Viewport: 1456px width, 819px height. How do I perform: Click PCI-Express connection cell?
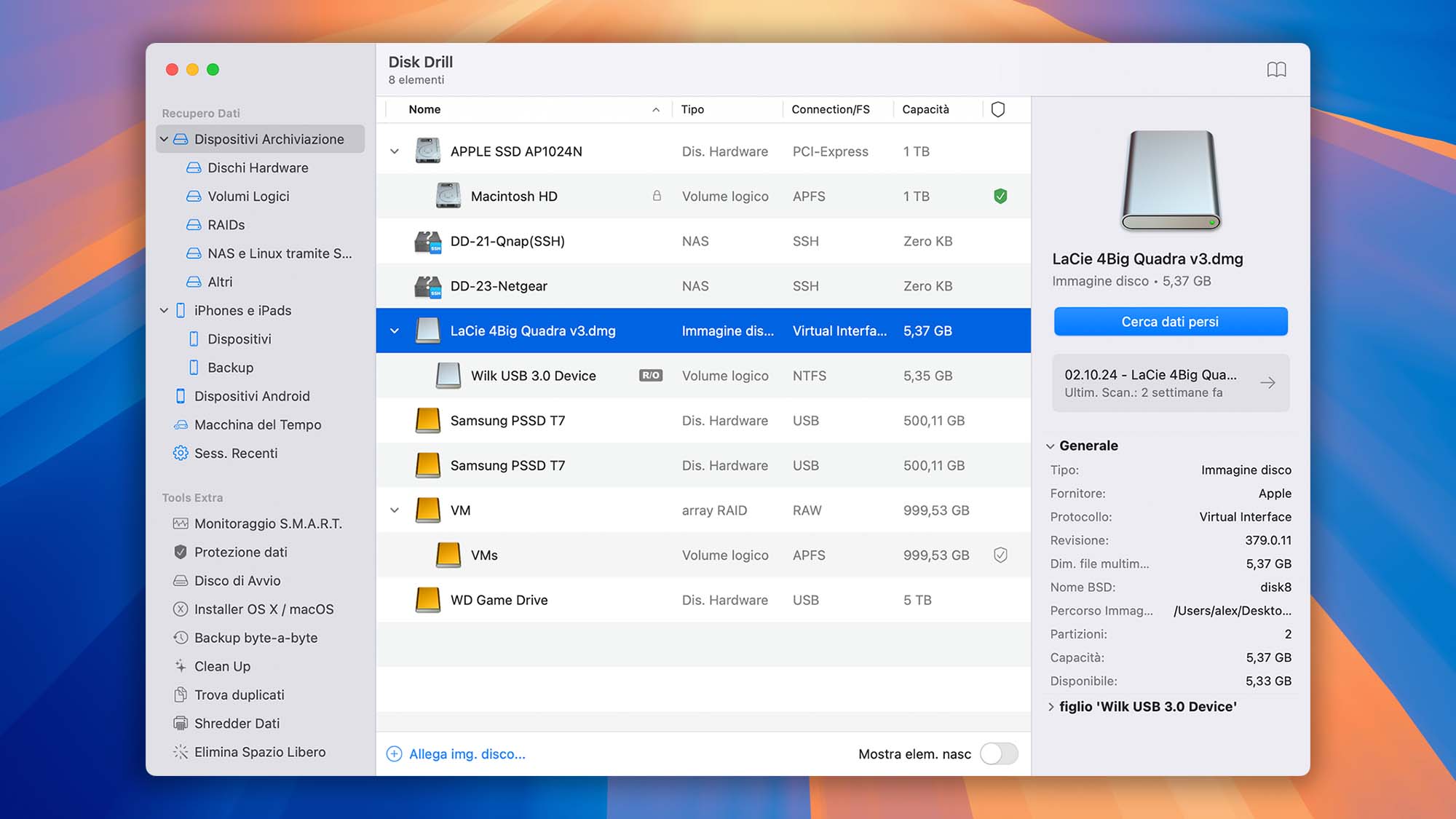tap(831, 151)
